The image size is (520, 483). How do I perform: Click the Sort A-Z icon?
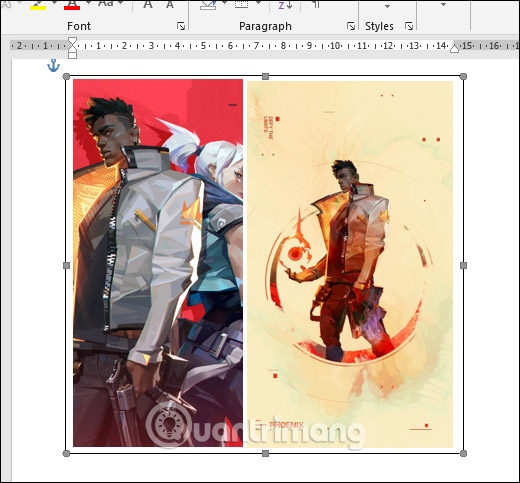click(285, 5)
